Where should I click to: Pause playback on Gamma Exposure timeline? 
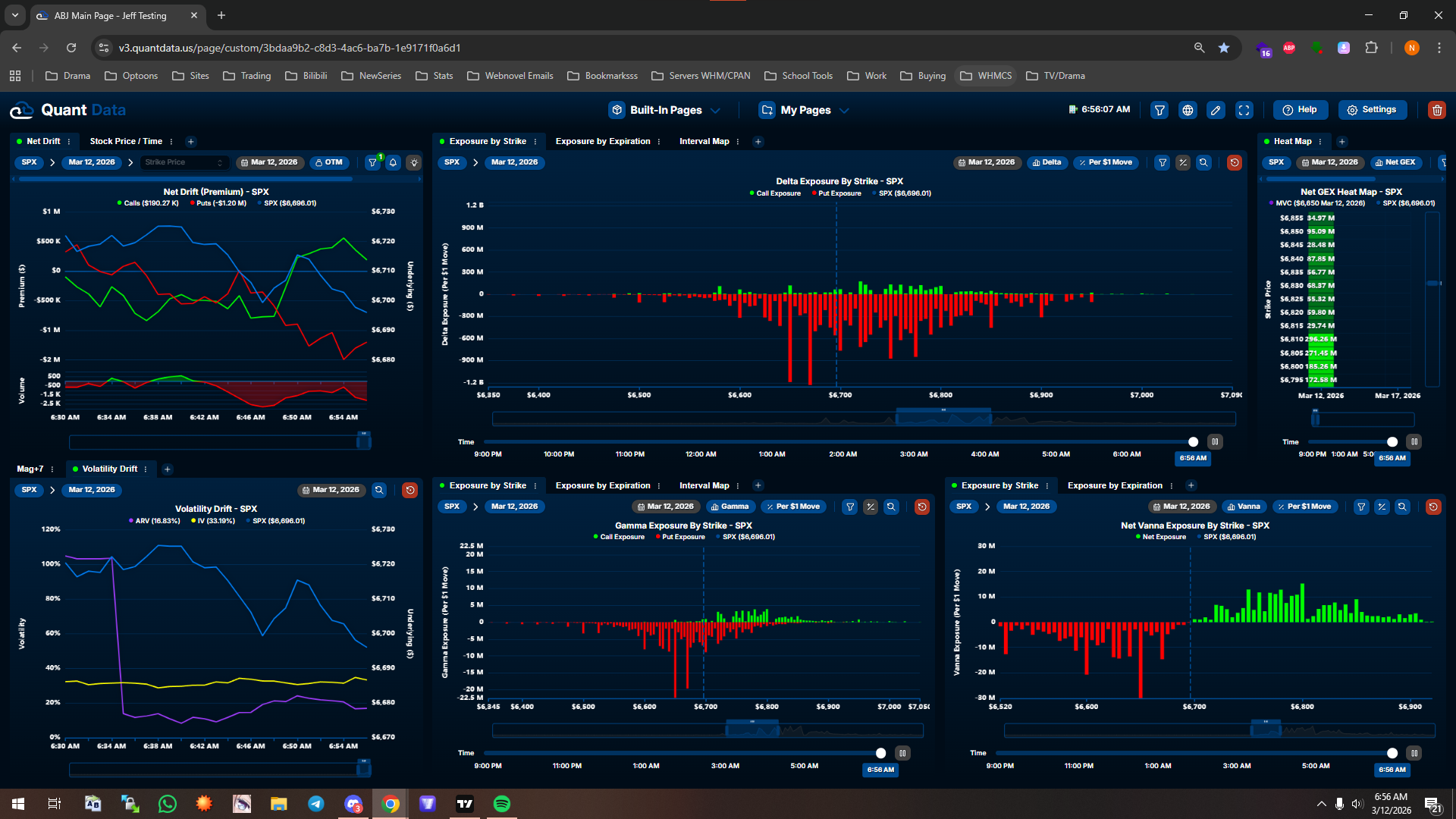902,753
